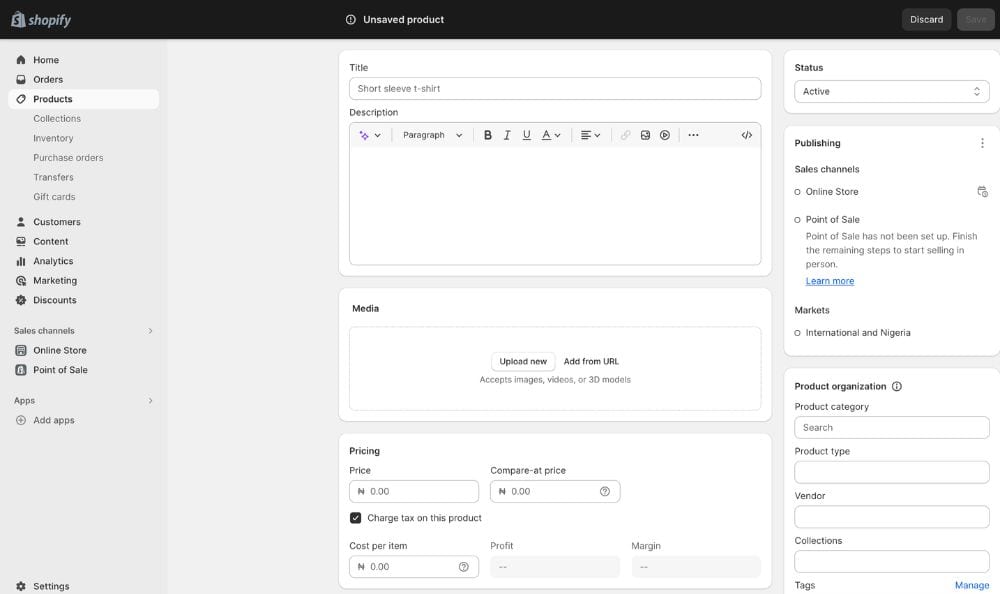Go to Inventory under Products

click(53, 138)
